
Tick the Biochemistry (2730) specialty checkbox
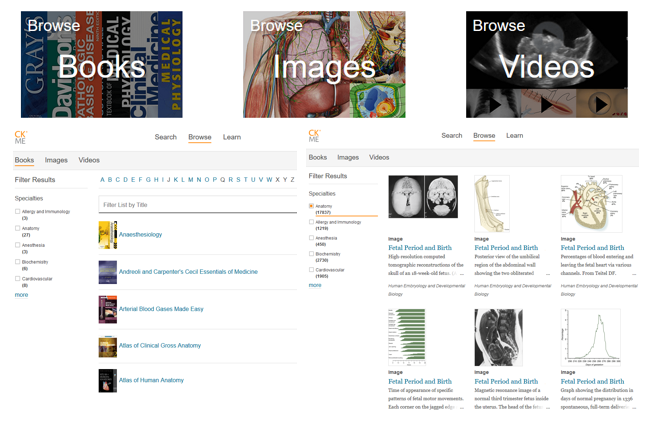(312, 255)
